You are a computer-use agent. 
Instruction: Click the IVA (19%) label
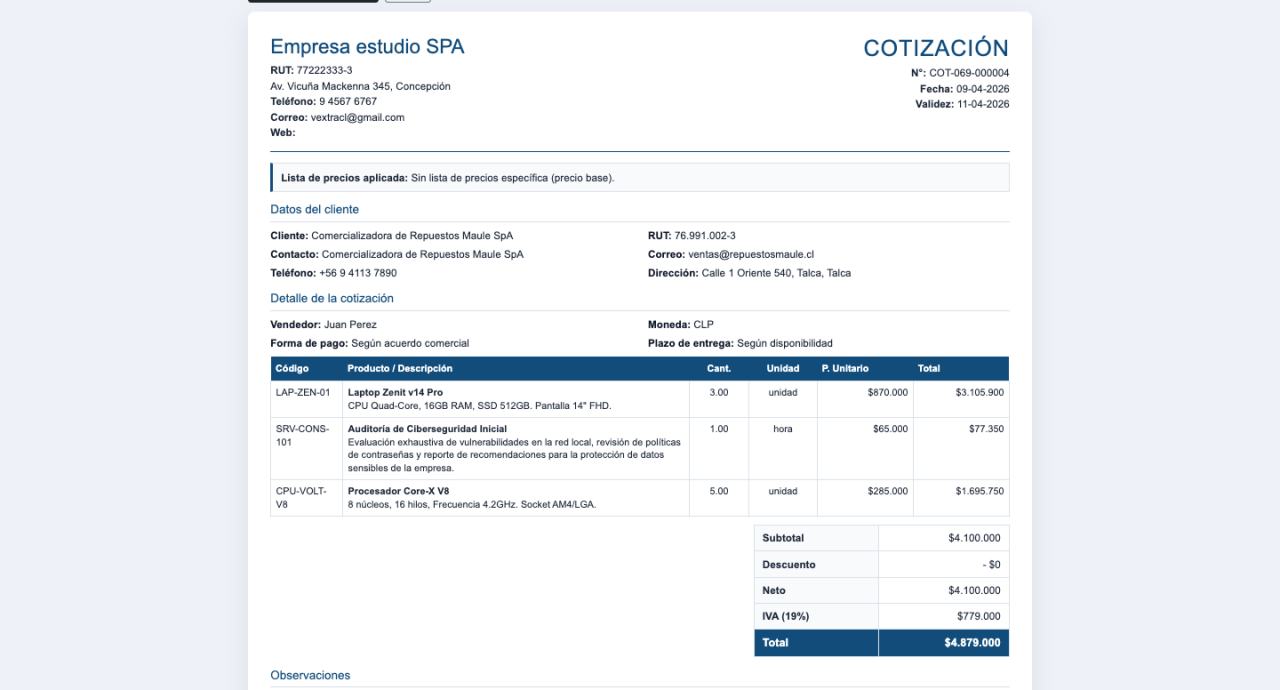785,616
